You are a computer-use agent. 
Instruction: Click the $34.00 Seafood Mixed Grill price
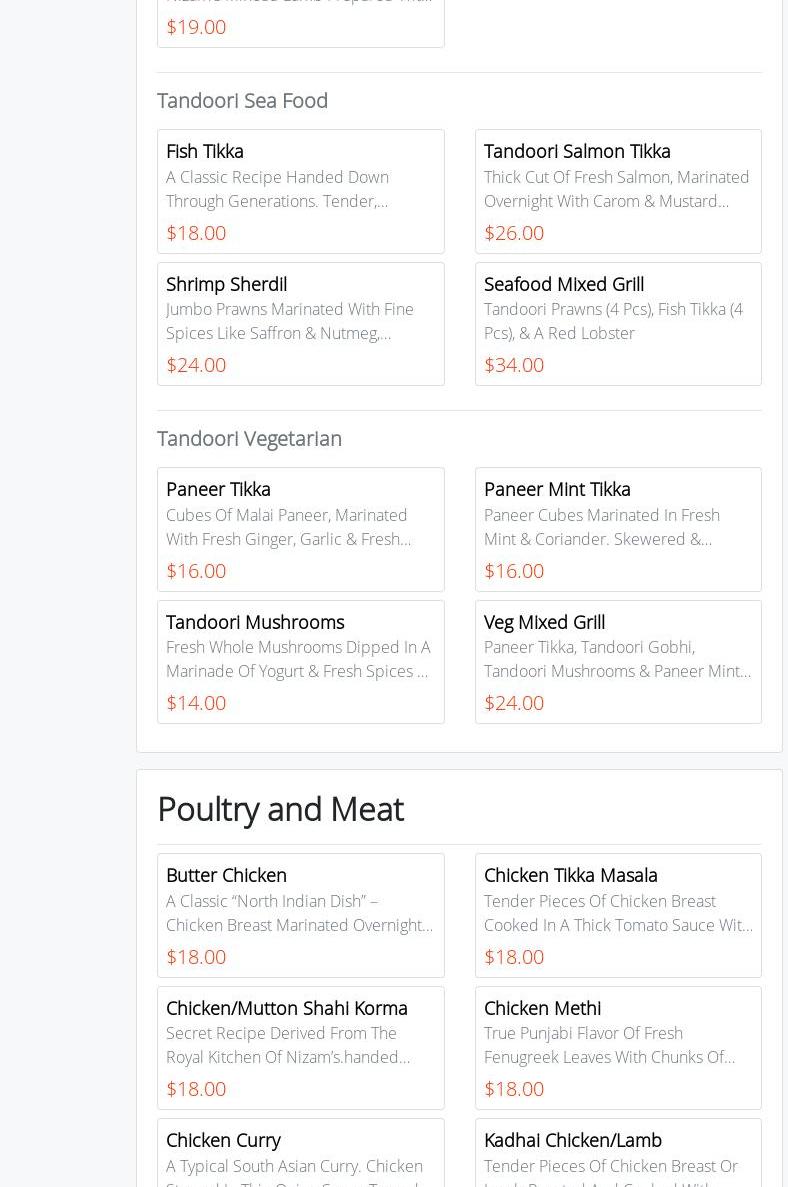point(514,365)
